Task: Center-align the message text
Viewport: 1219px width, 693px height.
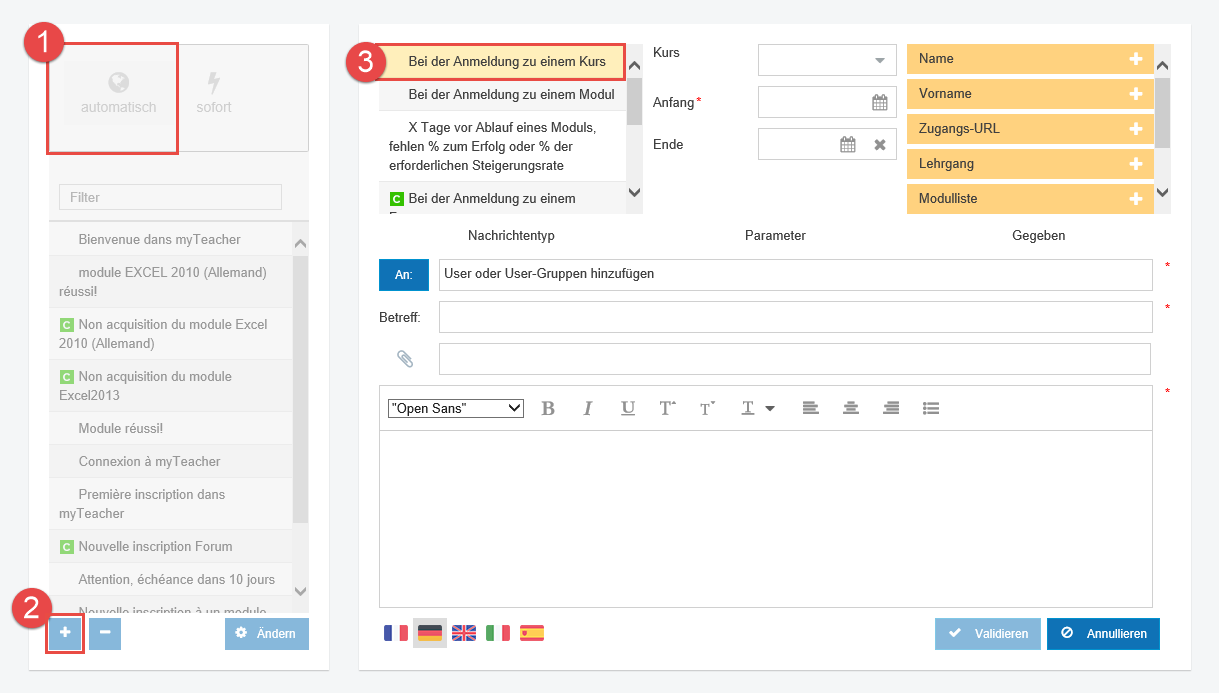Action: (851, 408)
